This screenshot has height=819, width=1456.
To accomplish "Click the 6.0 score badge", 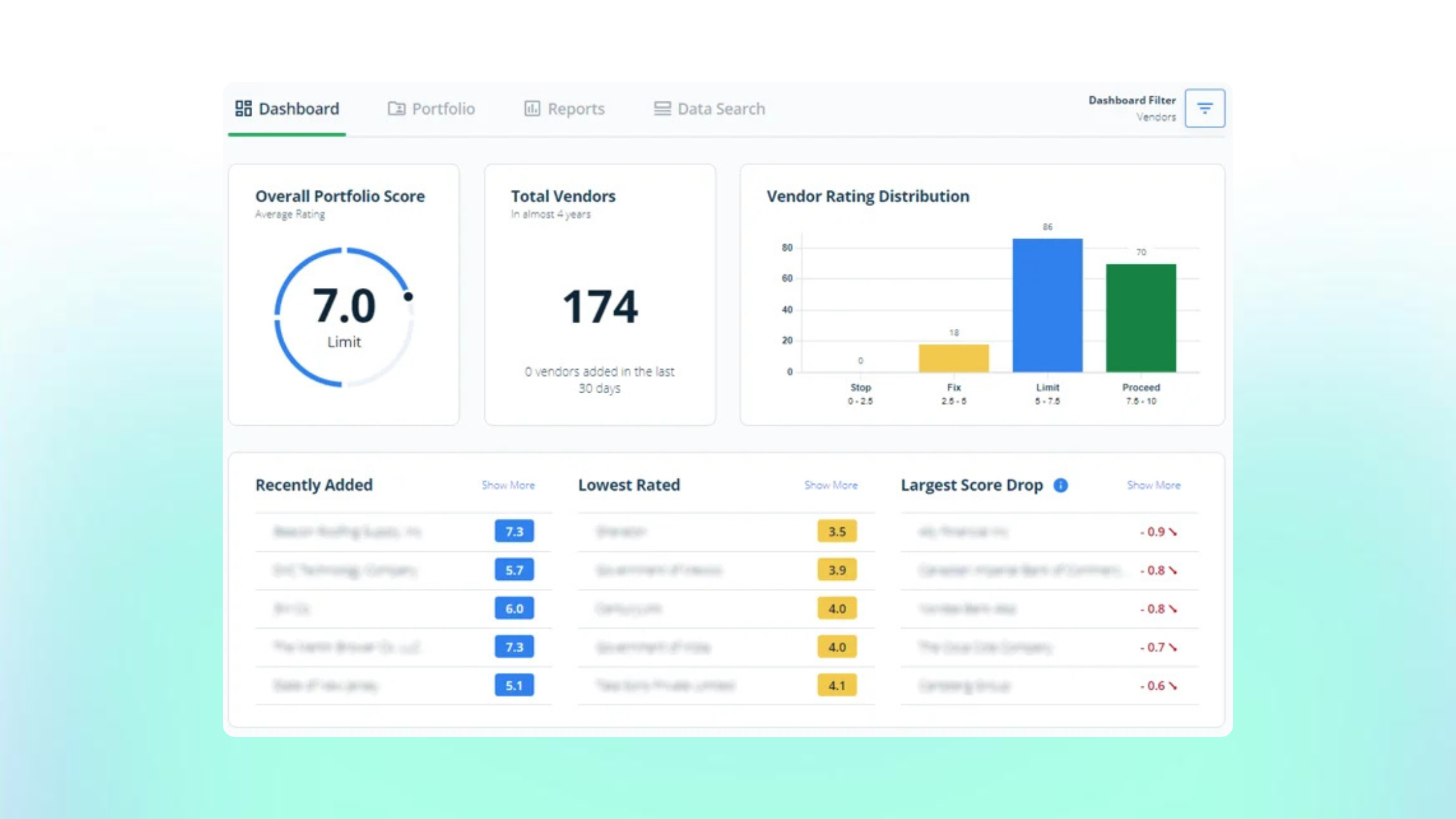I will pos(514,608).
